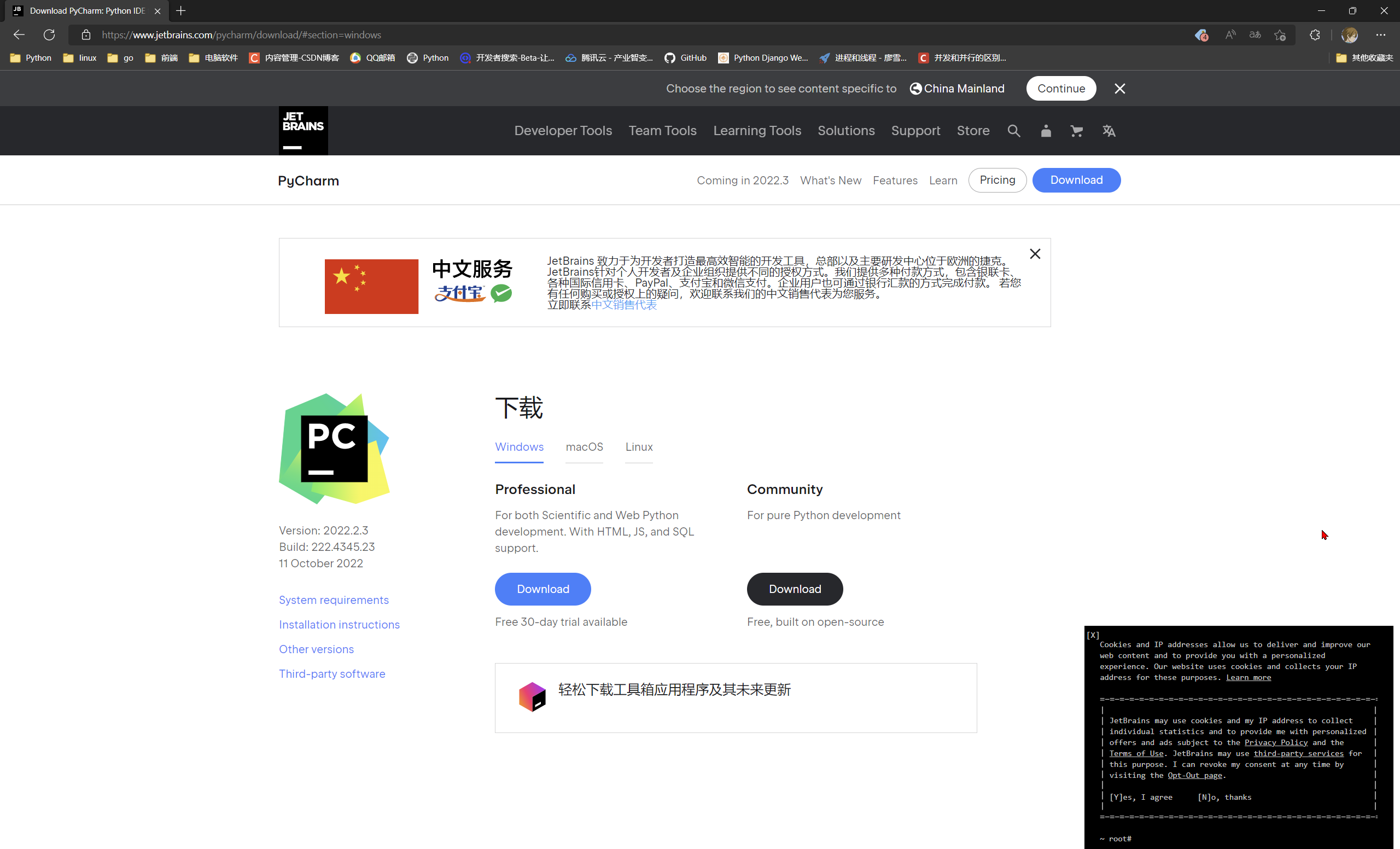Image resolution: width=1400 pixels, height=849 pixels.
Task: Open Coming in 2022.3 page
Action: 743,180
